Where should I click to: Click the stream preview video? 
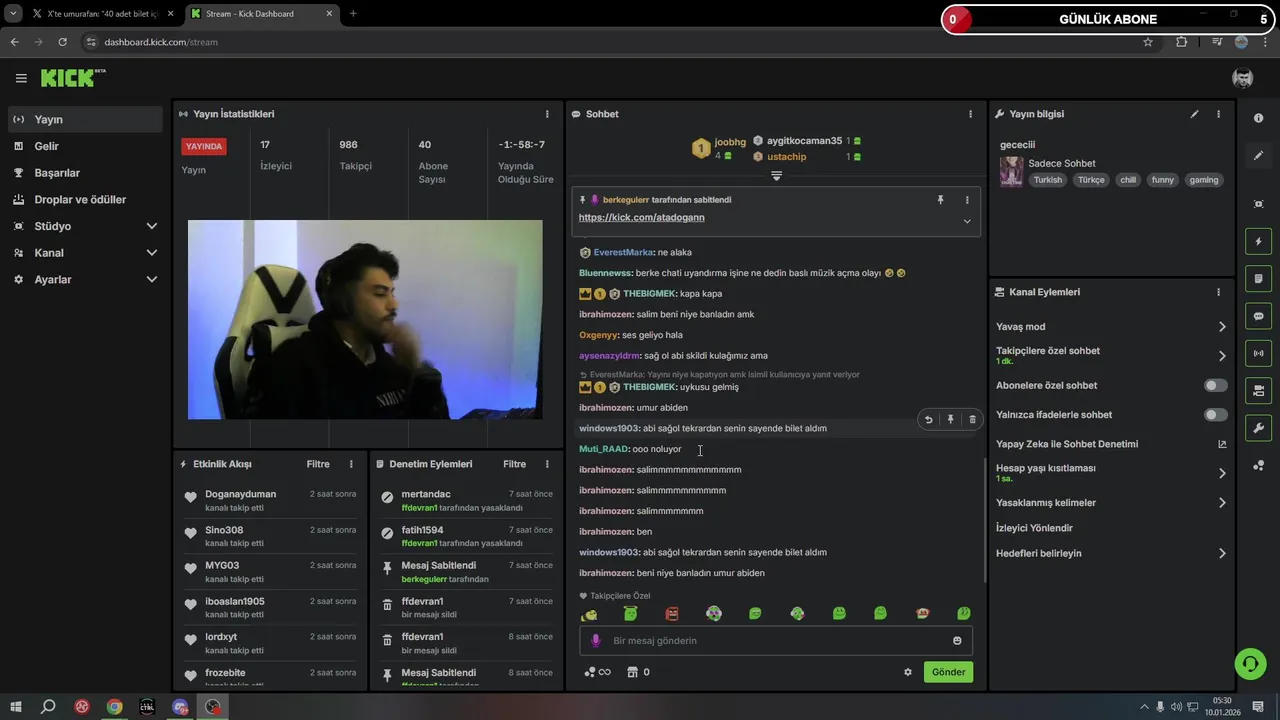[365, 320]
